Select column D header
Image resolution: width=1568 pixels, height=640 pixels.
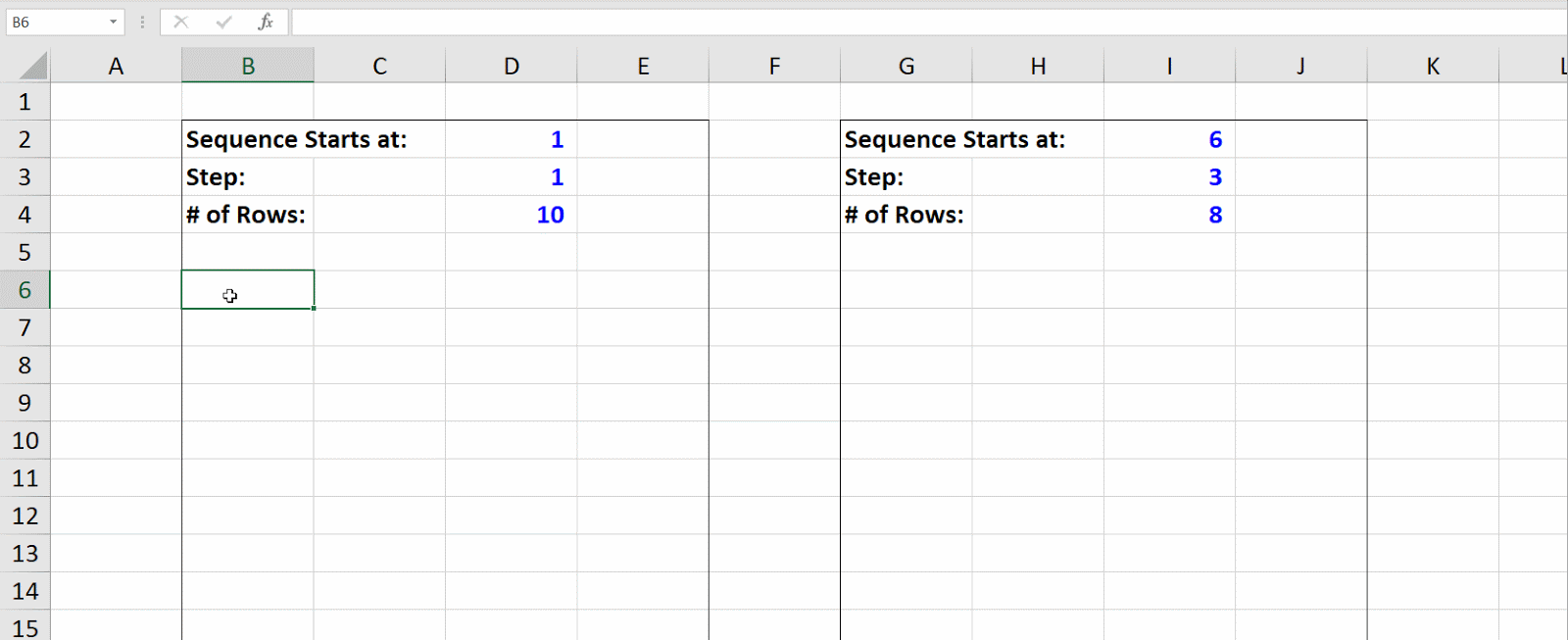point(512,67)
